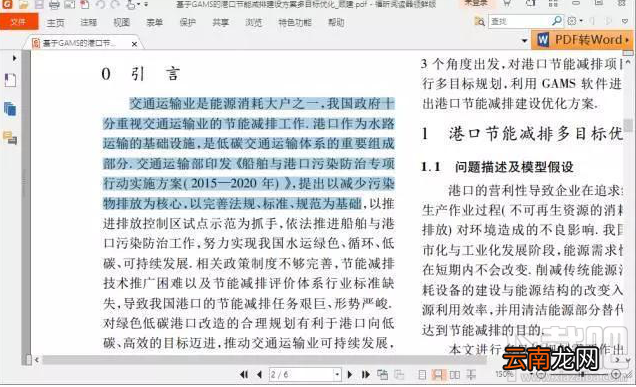Switch to the 注释 ribbon tab
636x387 pixels.
coord(88,22)
